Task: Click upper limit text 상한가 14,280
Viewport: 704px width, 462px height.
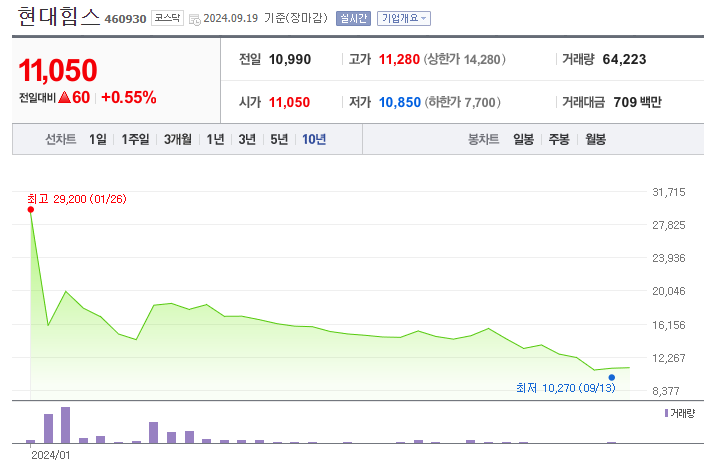Action: pyautogui.click(x=465, y=59)
